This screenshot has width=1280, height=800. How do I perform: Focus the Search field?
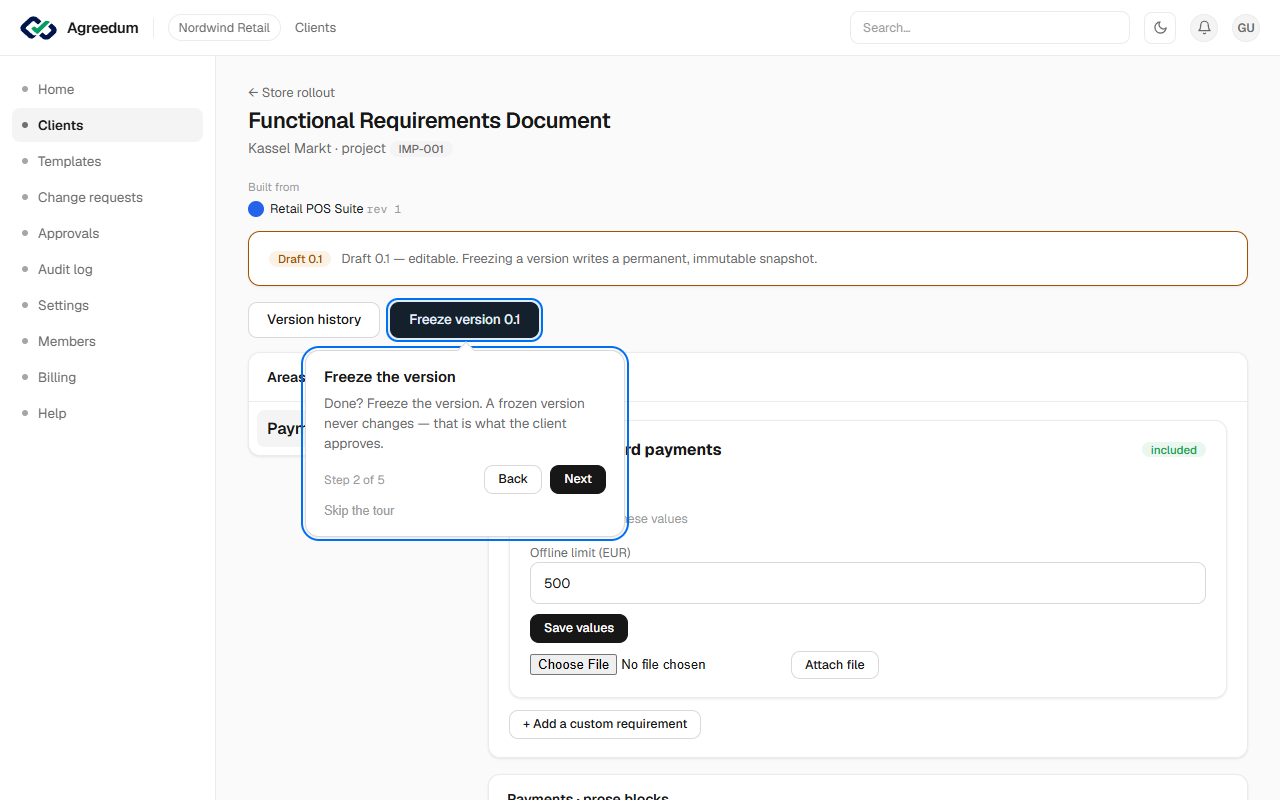tap(989, 28)
